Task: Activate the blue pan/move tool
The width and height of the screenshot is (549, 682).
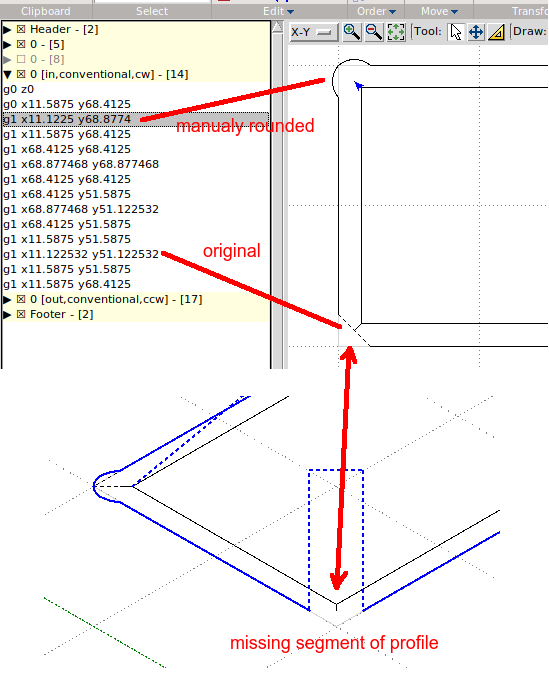Action: (x=476, y=32)
